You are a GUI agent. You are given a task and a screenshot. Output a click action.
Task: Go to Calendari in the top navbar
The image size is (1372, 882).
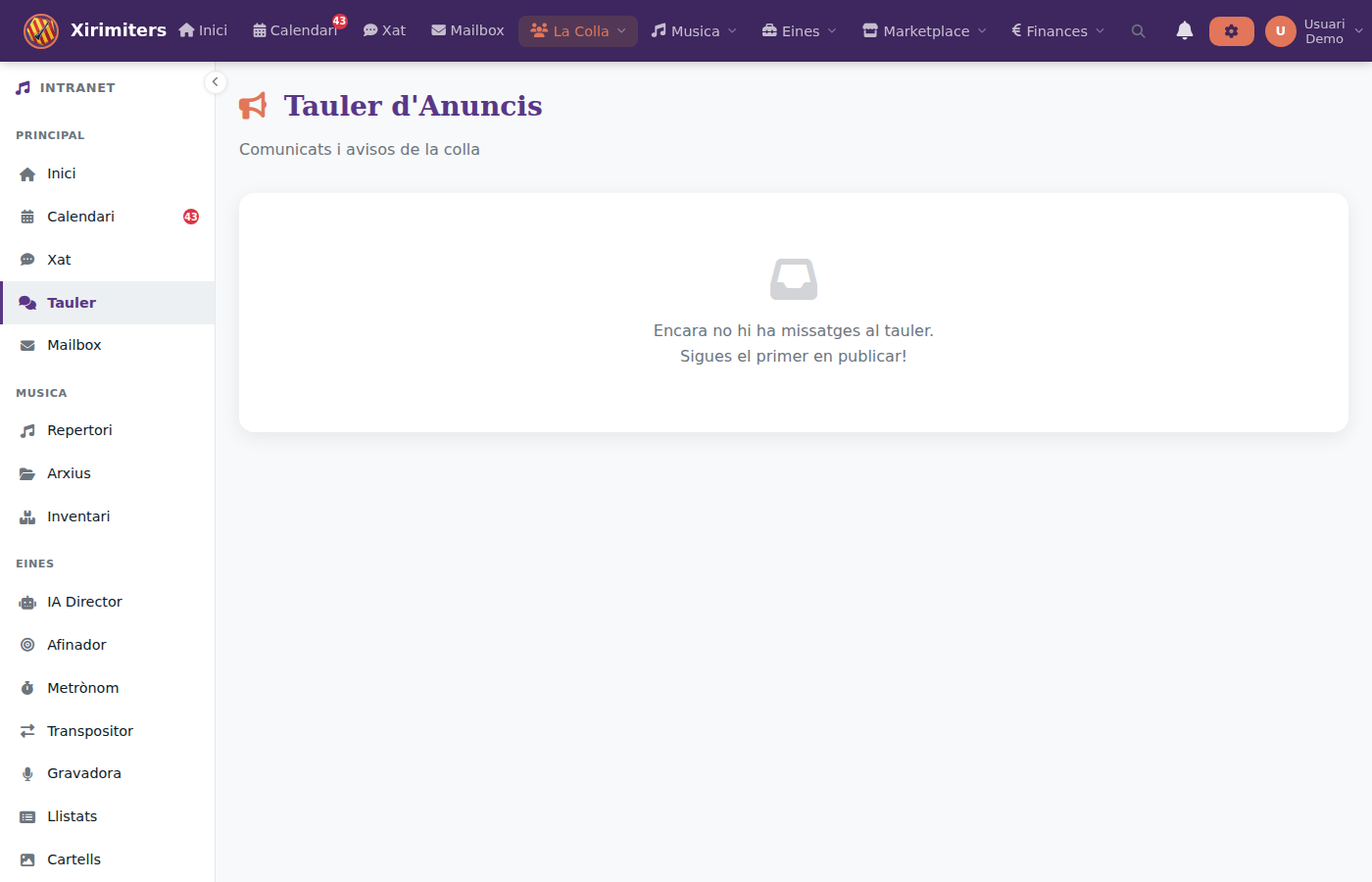(295, 31)
